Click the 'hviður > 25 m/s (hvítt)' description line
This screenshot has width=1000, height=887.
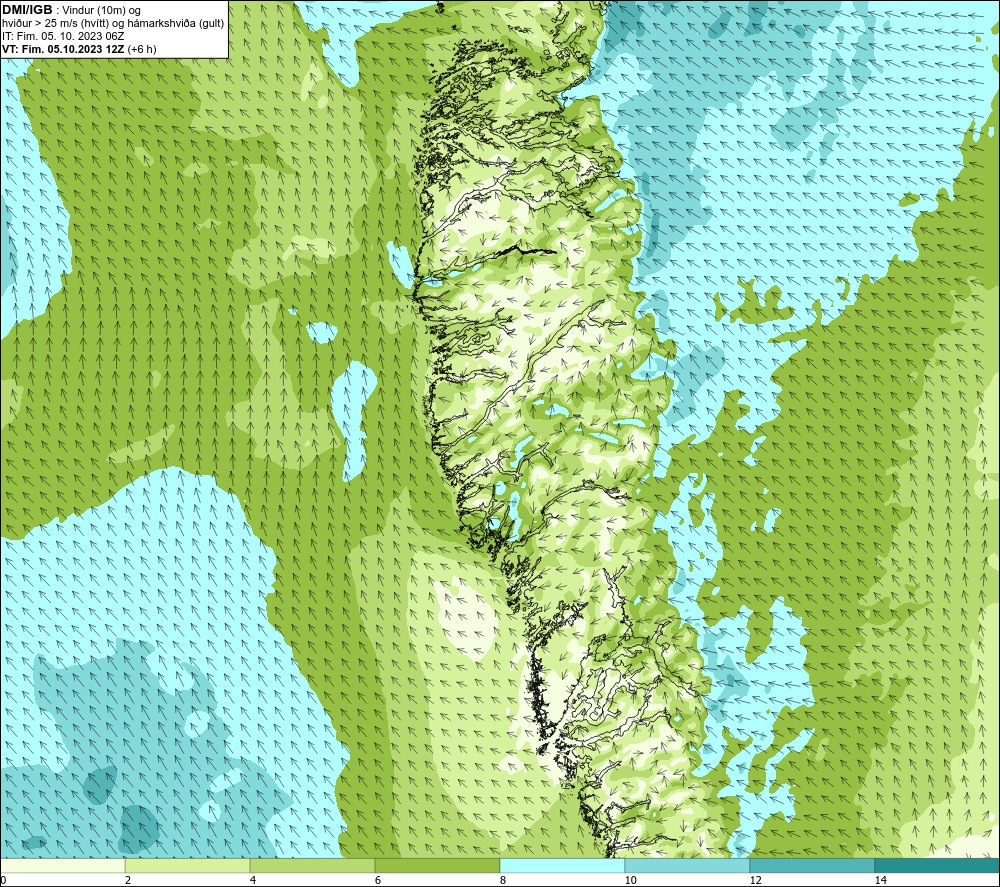coord(113,23)
